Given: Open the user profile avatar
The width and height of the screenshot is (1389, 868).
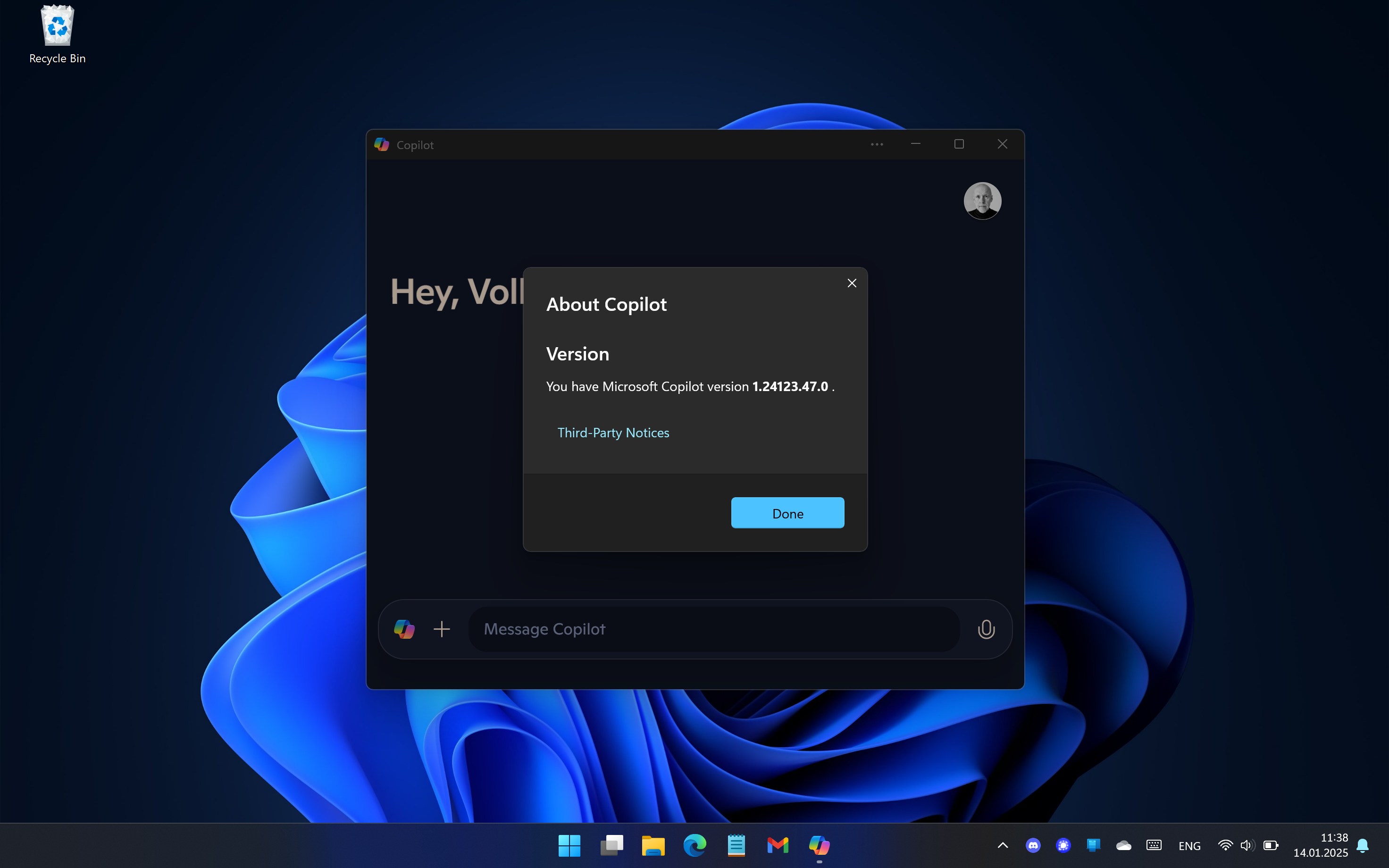Looking at the screenshot, I should pyautogui.click(x=982, y=201).
